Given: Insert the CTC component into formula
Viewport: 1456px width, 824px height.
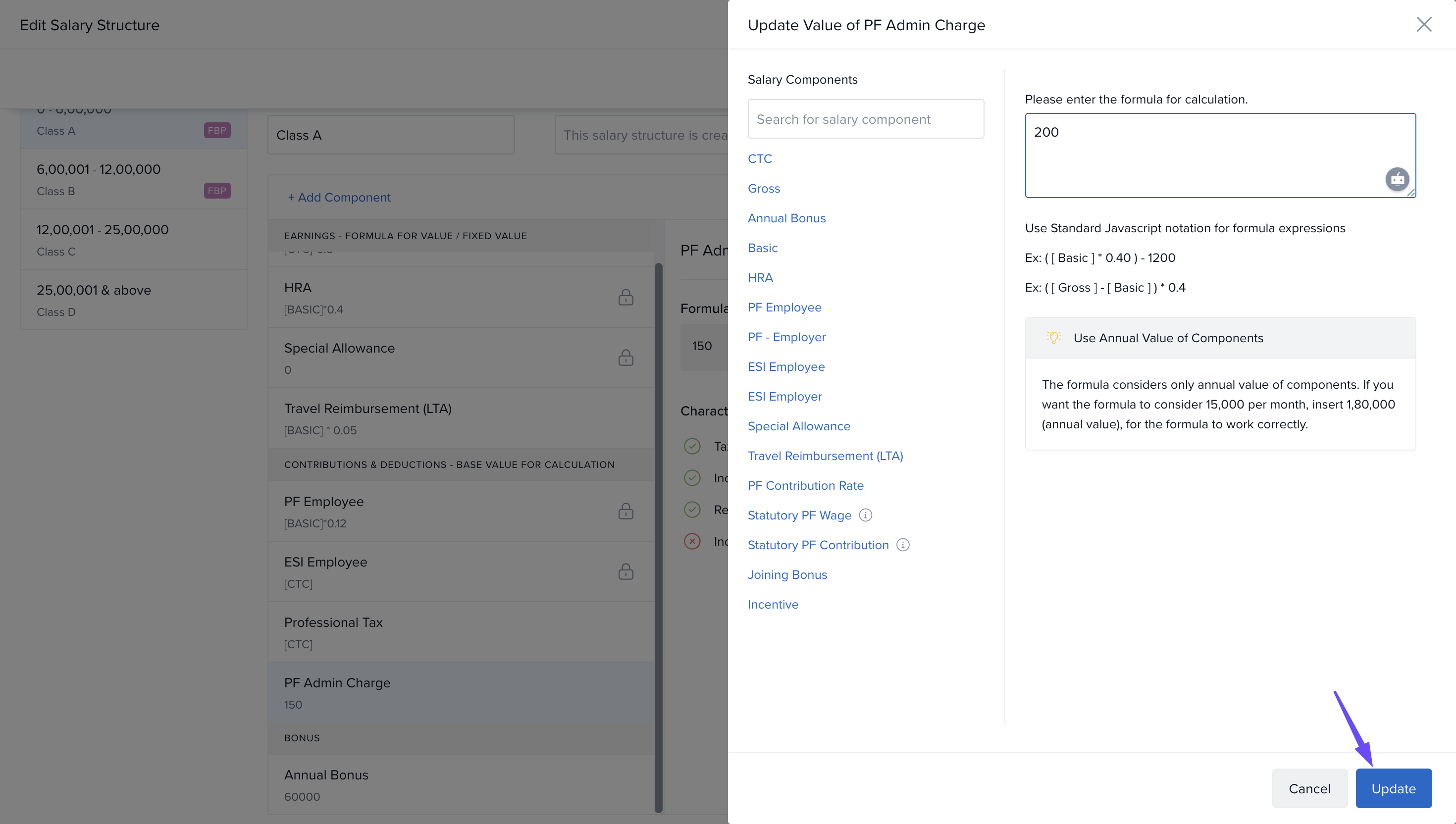Looking at the screenshot, I should coord(759,159).
